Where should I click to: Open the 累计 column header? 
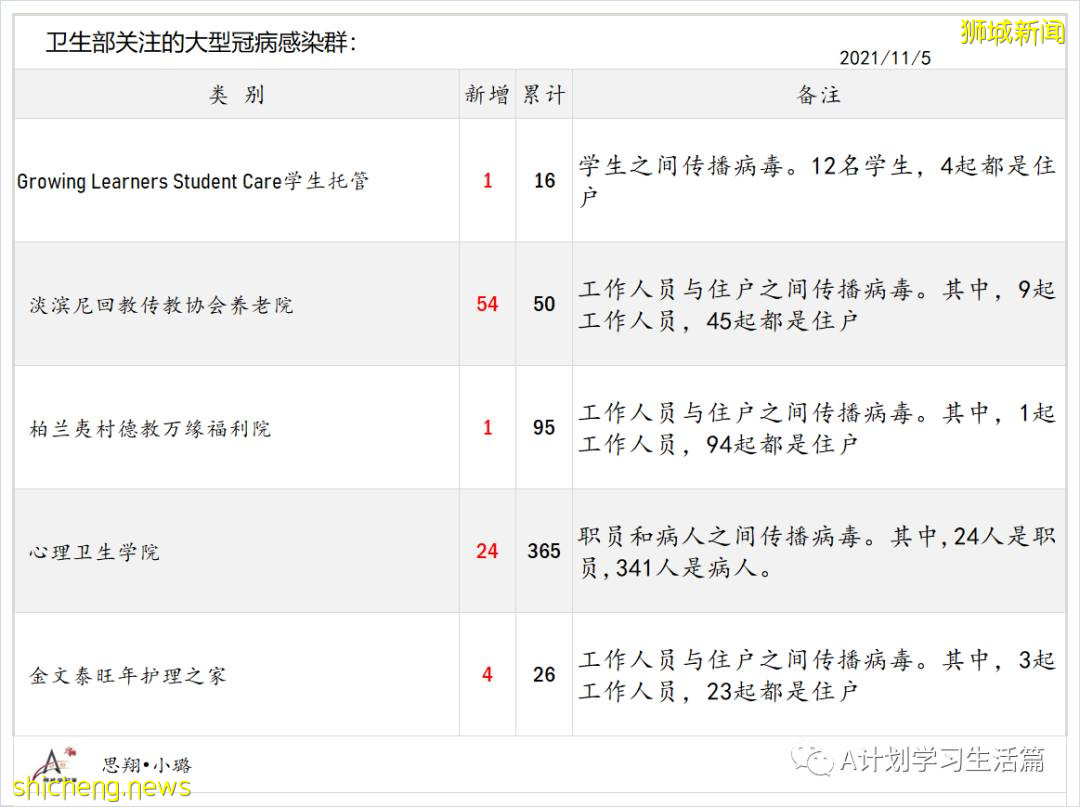pos(543,95)
